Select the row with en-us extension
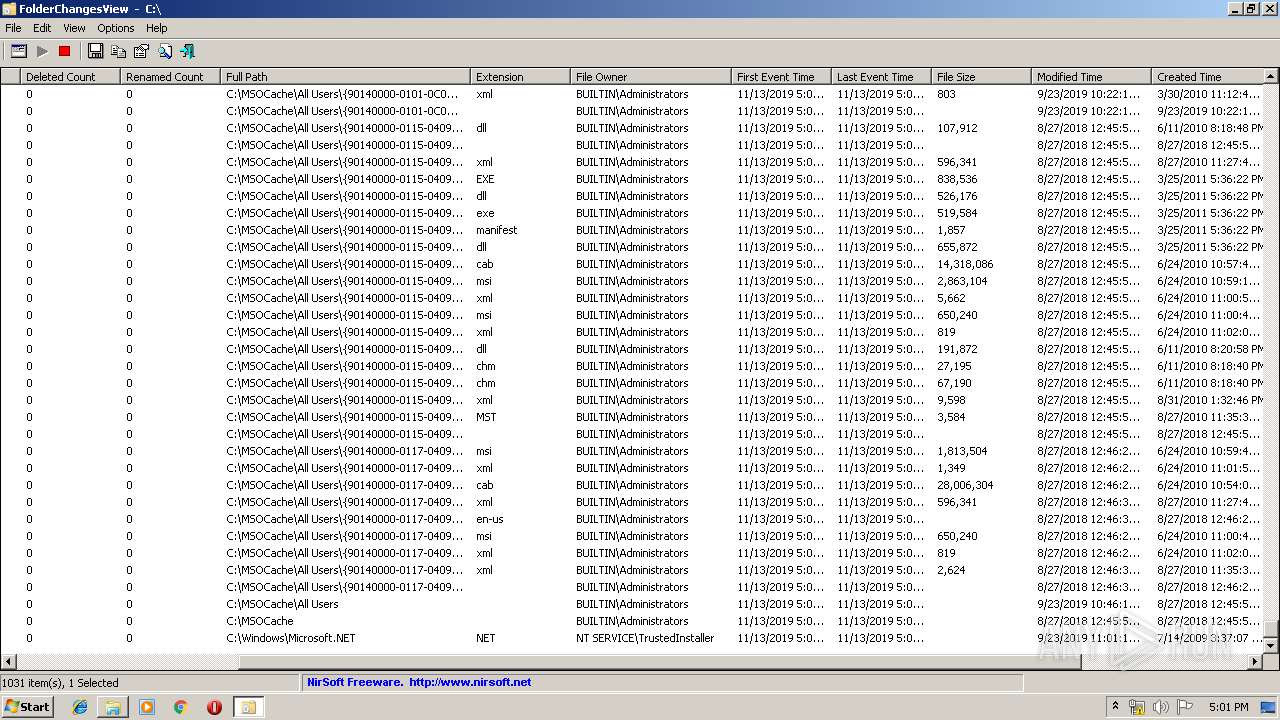The width and height of the screenshot is (1280, 720). coord(632,519)
